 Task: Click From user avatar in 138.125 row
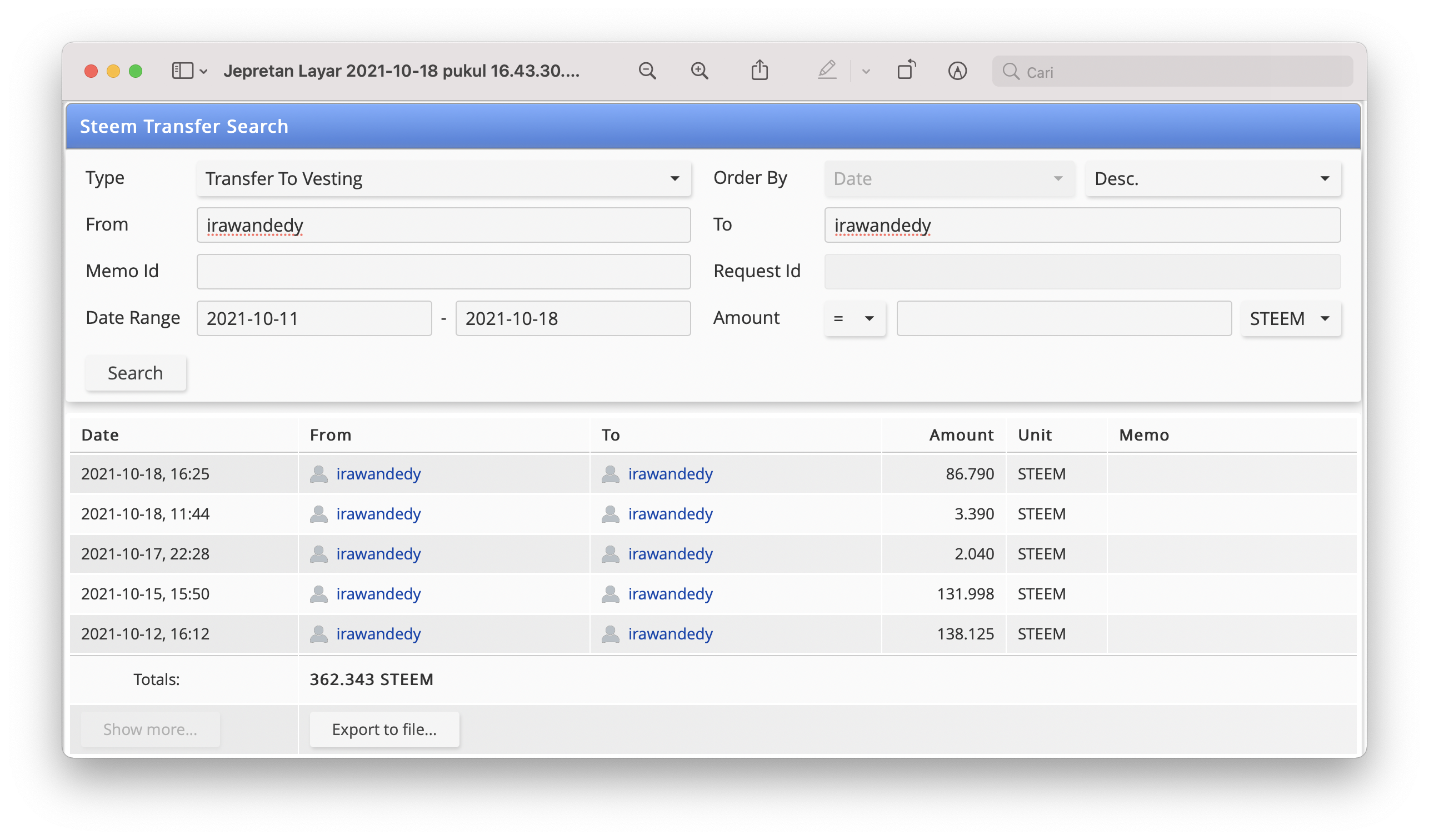click(319, 633)
